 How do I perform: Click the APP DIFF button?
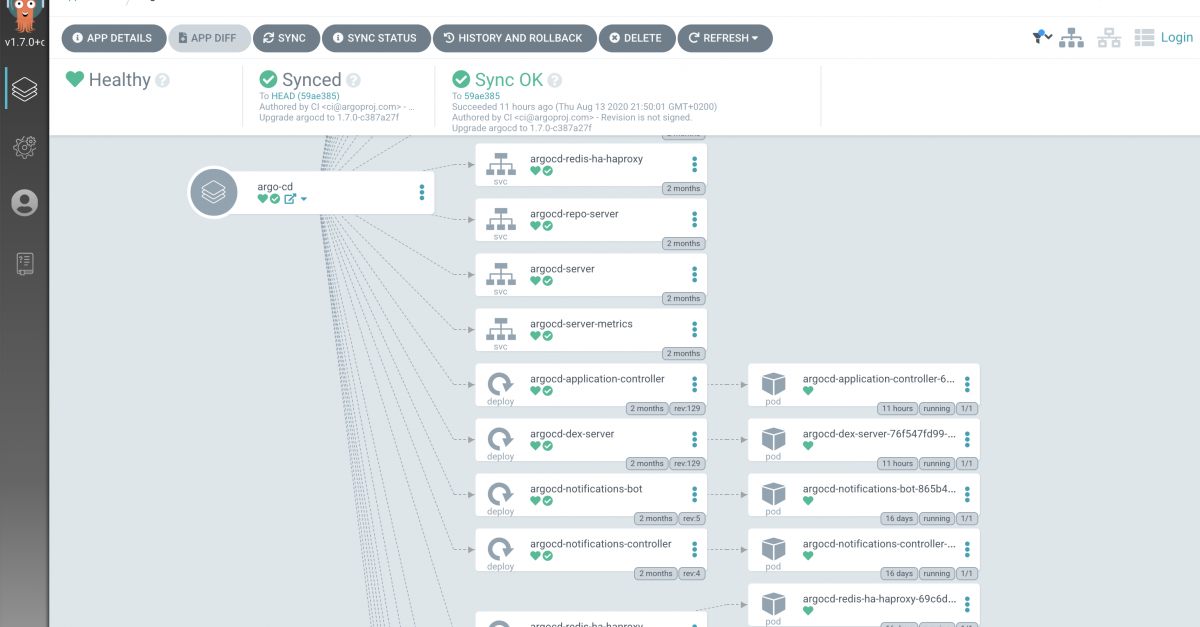click(208, 38)
